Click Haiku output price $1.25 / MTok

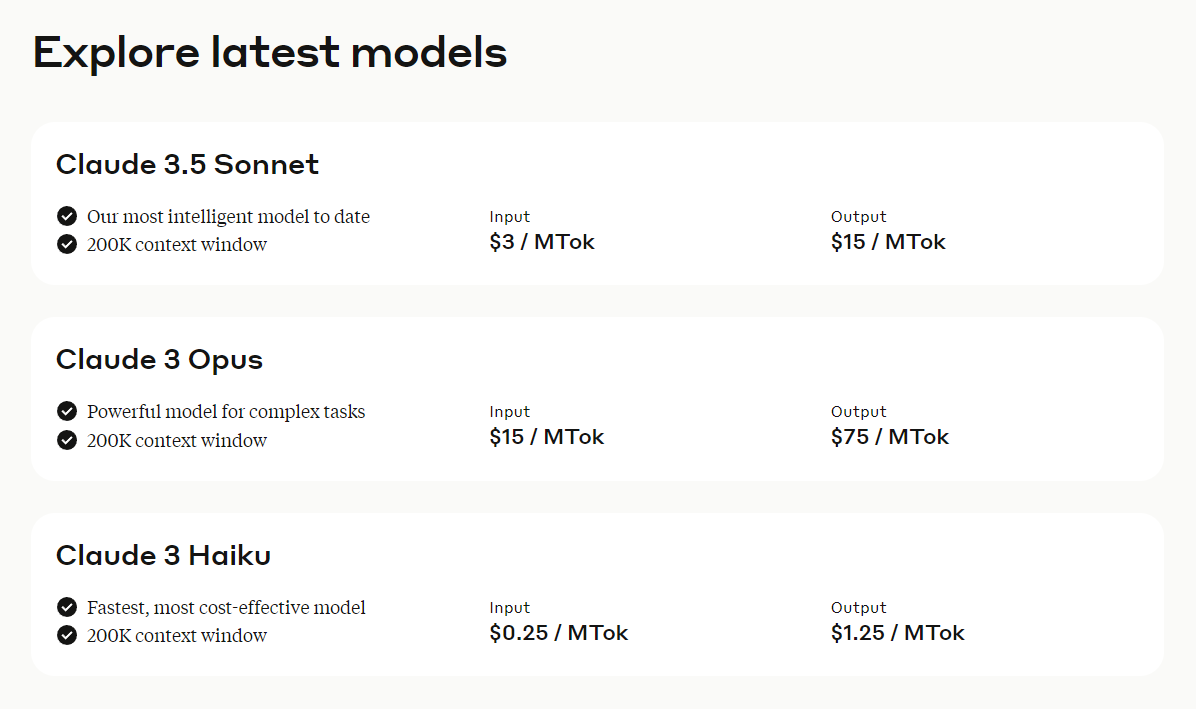tap(898, 633)
